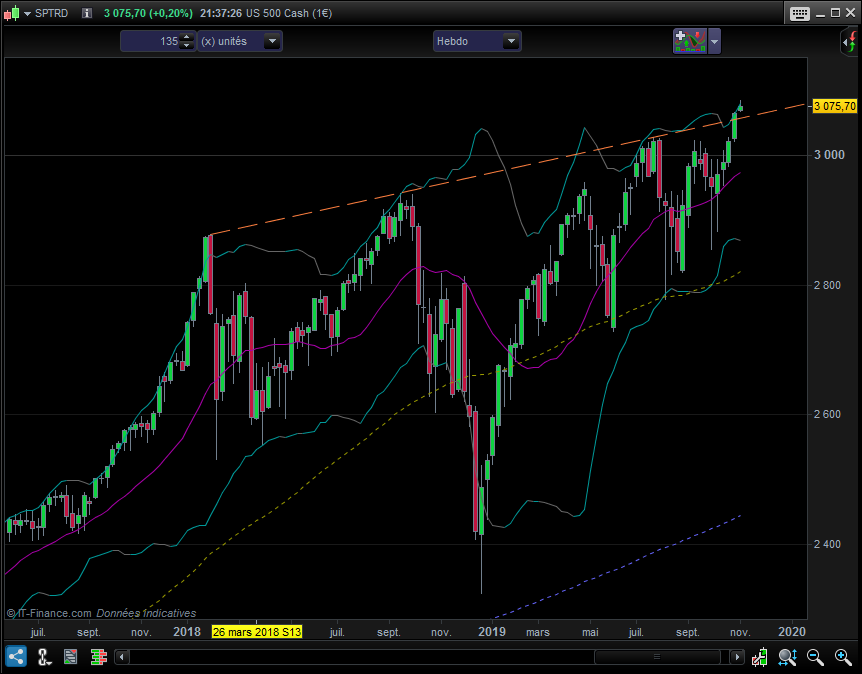This screenshot has height=674, width=862.
Task: Click the 2 400 price axis label
Action: tap(827, 544)
